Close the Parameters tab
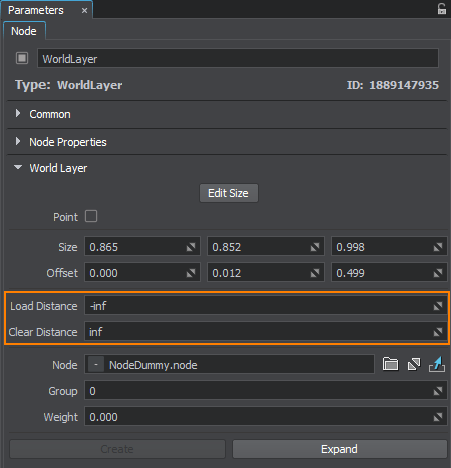The image size is (451, 468). [85, 11]
